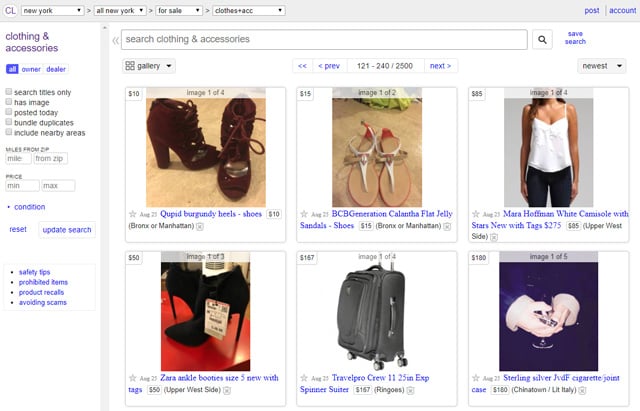The image size is (640, 411).
Task: Favorite the Qupid burgundy heels listing star
Action: click(x=133, y=214)
